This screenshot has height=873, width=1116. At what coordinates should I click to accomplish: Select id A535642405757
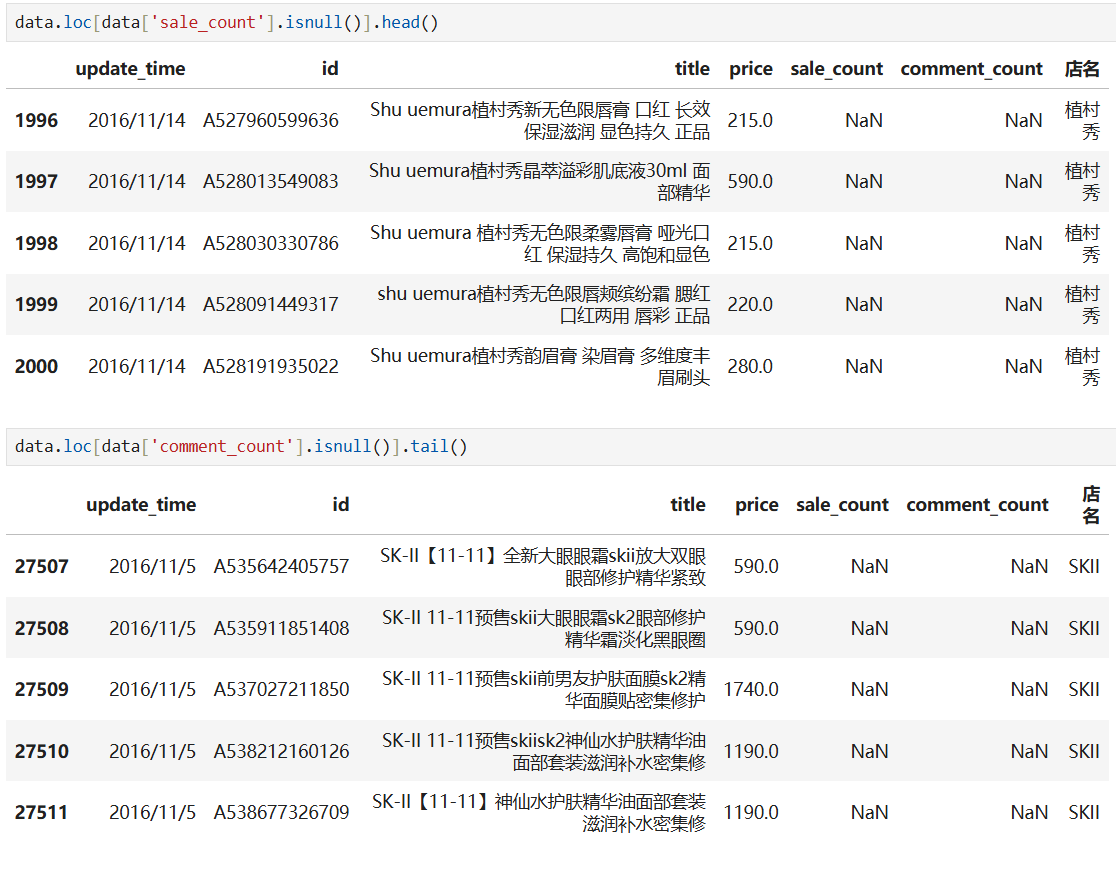point(281,566)
